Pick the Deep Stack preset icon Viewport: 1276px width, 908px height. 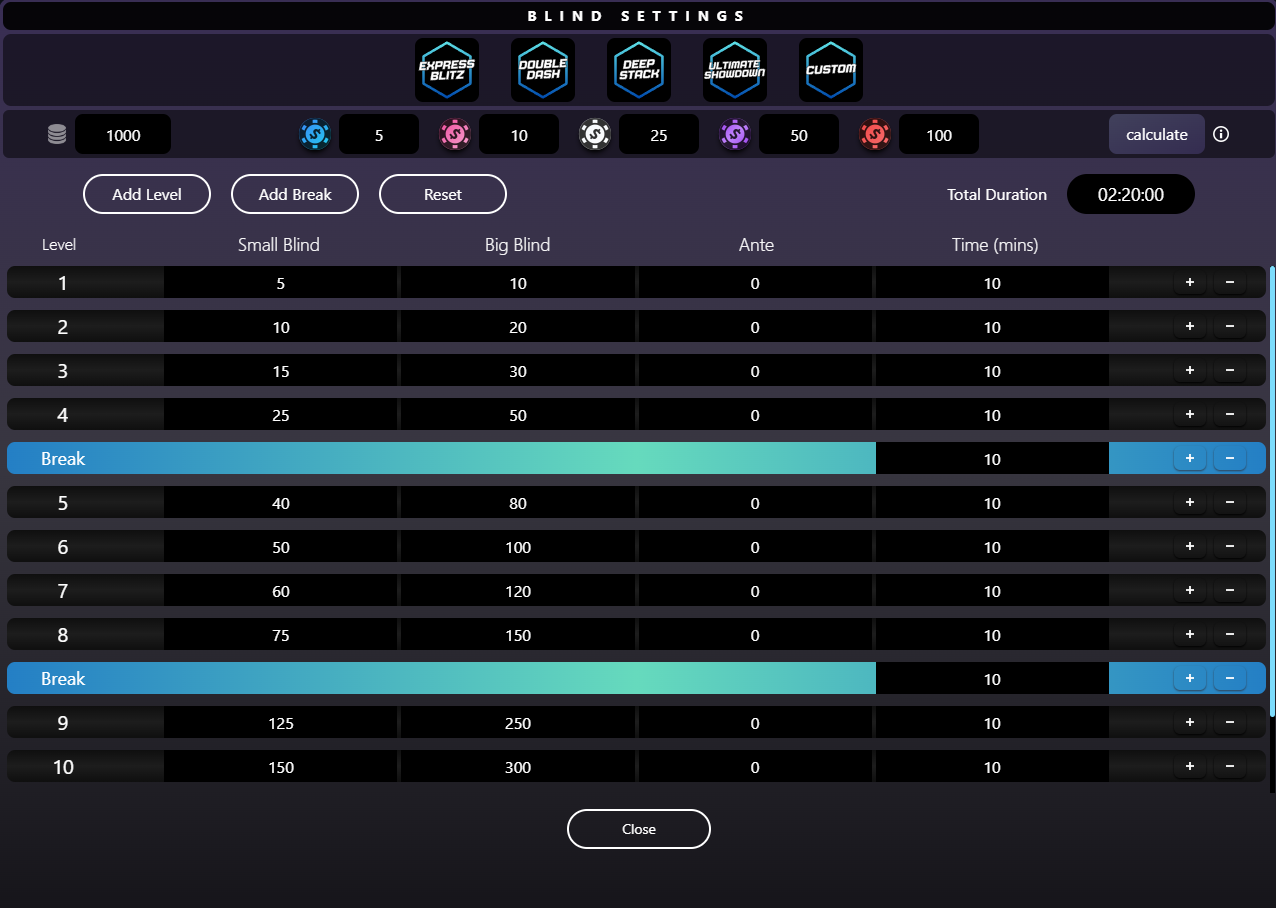coord(639,70)
